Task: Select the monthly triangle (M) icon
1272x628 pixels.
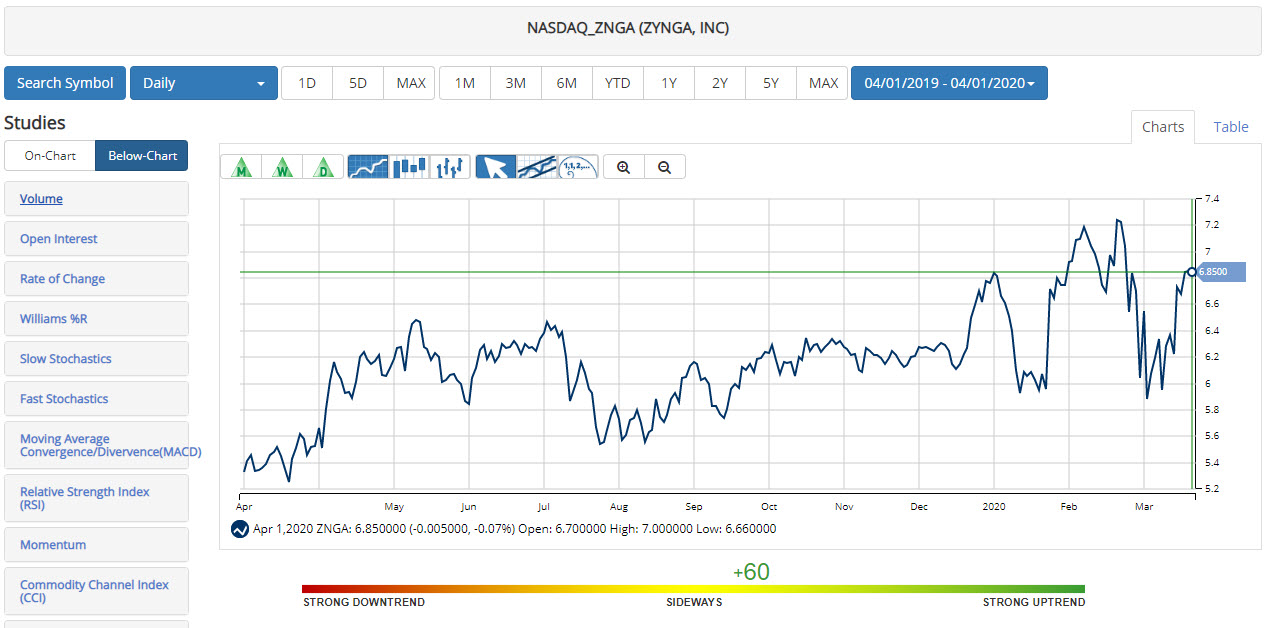Action: click(240, 167)
